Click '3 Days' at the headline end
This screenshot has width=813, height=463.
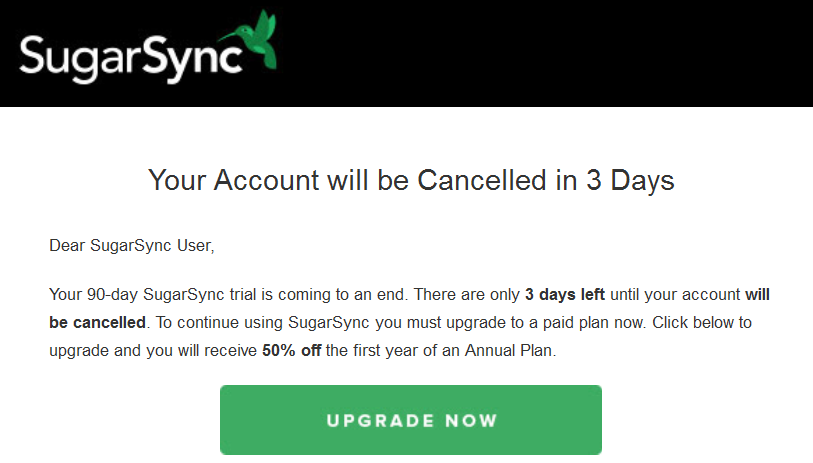coord(630,180)
